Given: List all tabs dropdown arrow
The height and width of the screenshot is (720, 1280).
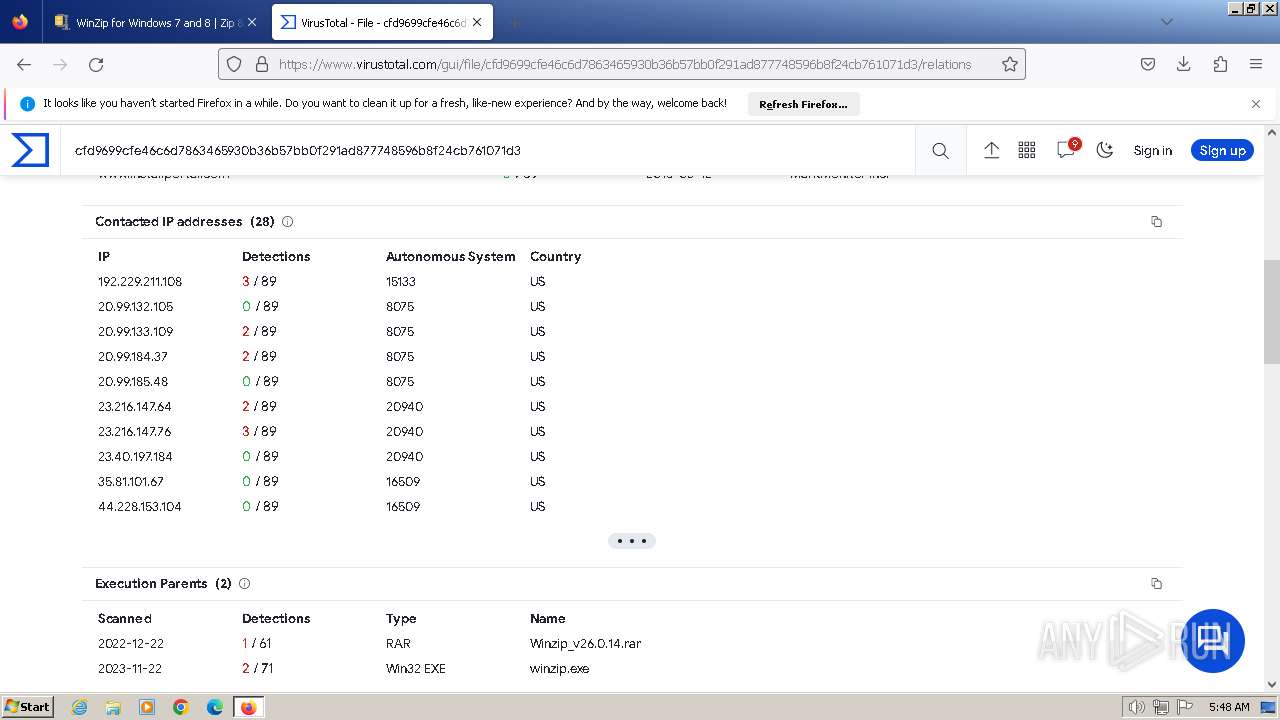Looking at the screenshot, I should click(1166, 22).
